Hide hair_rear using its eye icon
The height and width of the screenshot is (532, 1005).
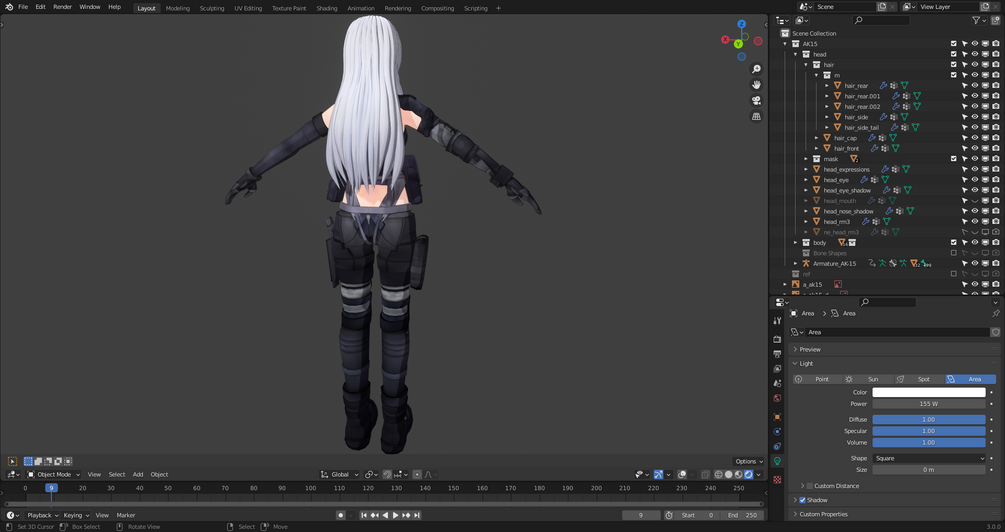click(975, 86)
